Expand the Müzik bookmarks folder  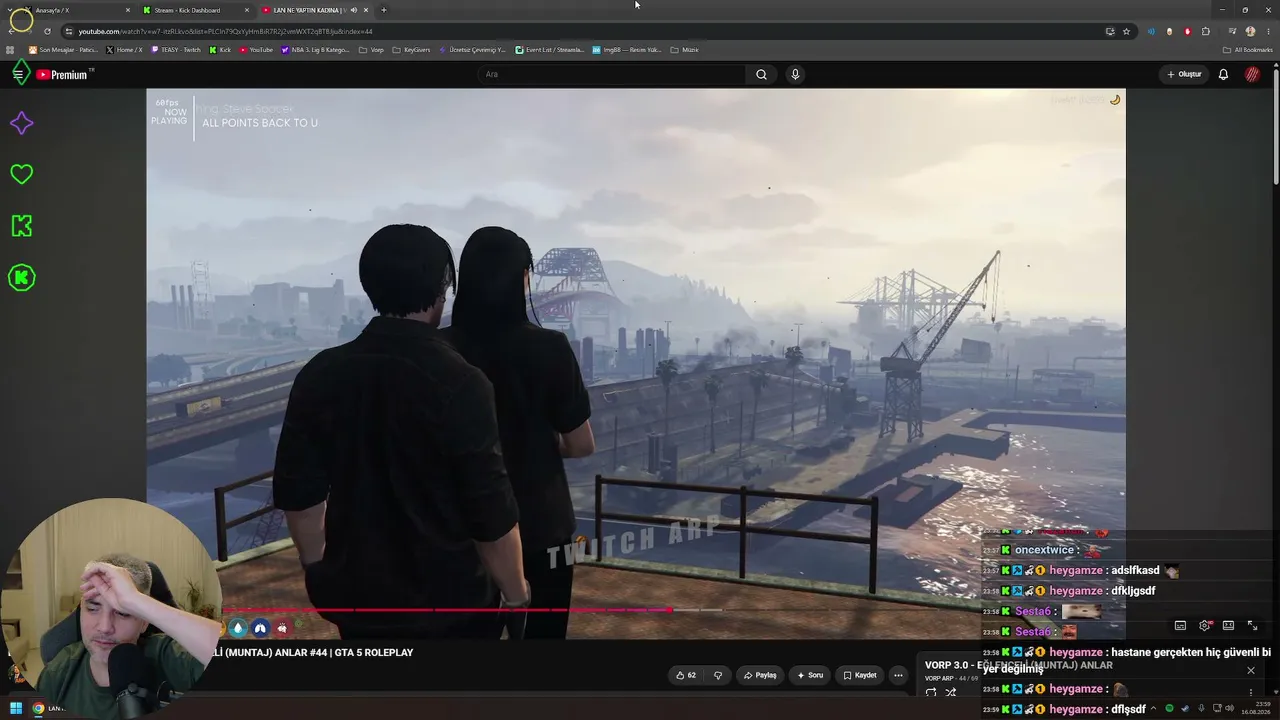682,50
